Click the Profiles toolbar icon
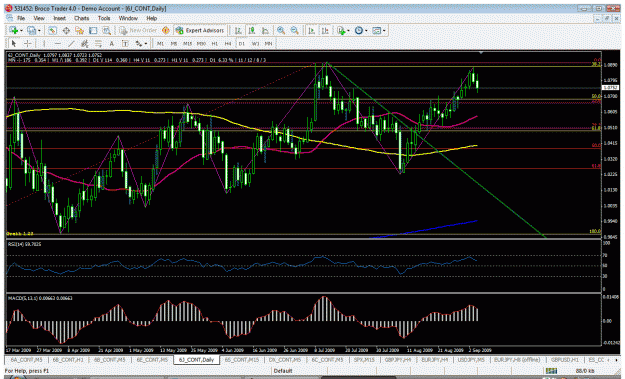 pyautogui.click(x=31, y=31)
